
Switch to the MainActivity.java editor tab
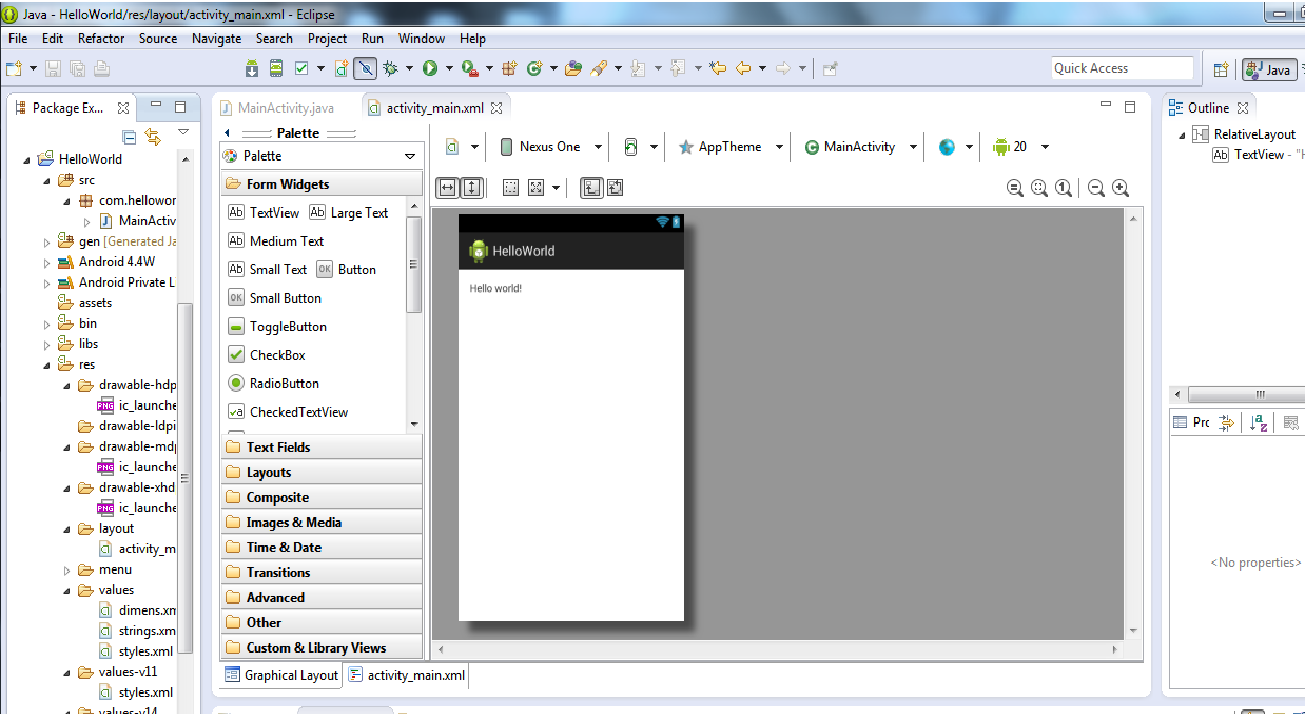[x=277, y=108]
